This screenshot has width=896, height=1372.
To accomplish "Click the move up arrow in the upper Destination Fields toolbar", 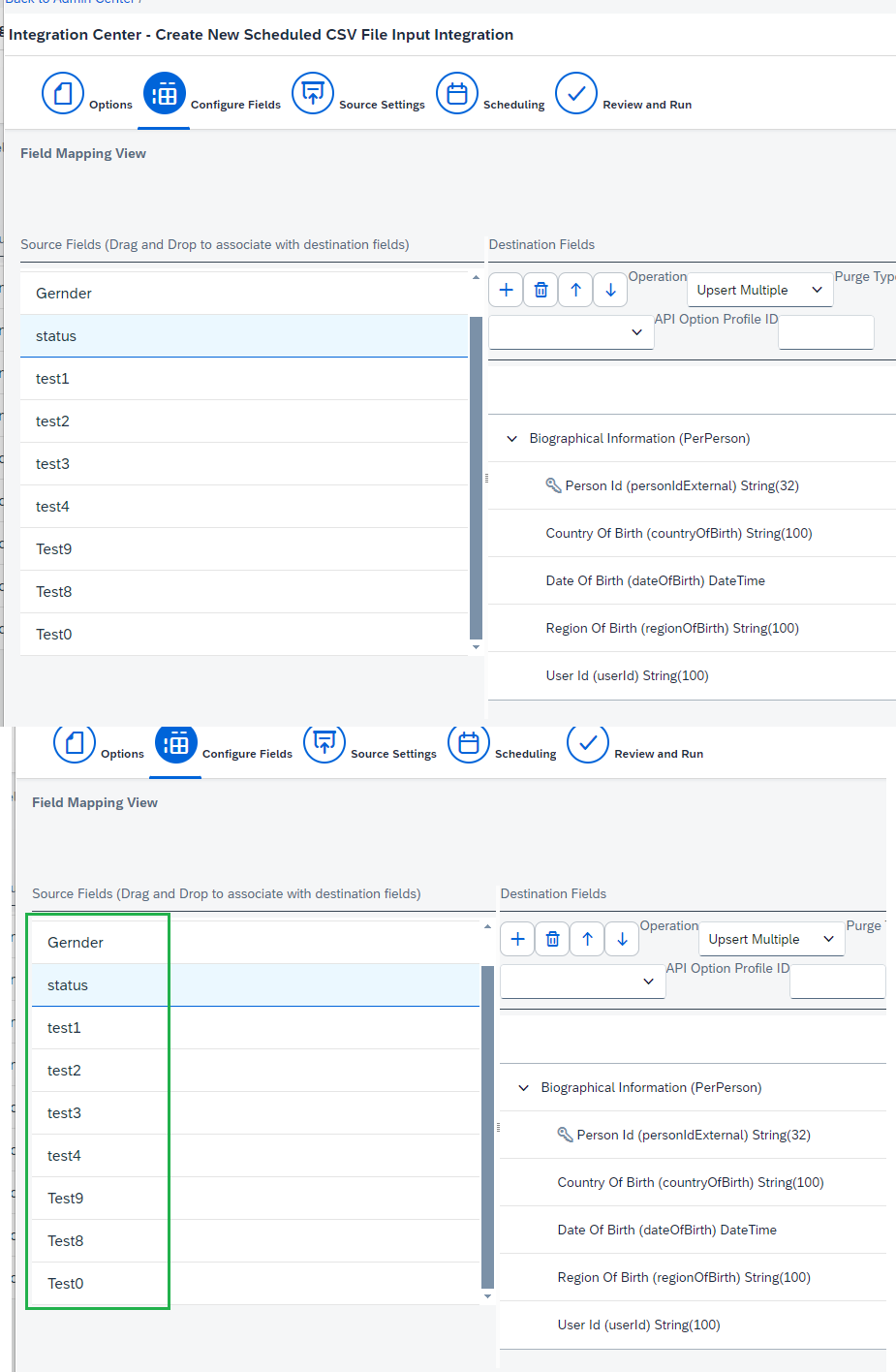I will click(x=575, y=290).
